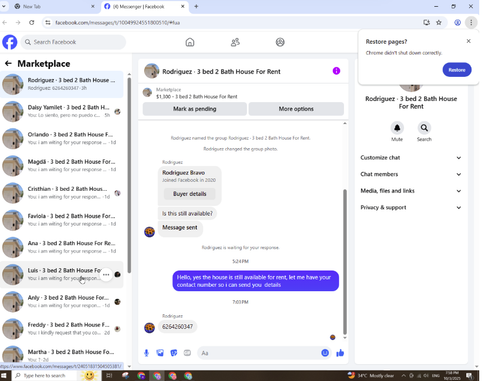This screenshot has width=500, height=381.
Task: Open a new browser tab with plus
Action: click(196, 6)
